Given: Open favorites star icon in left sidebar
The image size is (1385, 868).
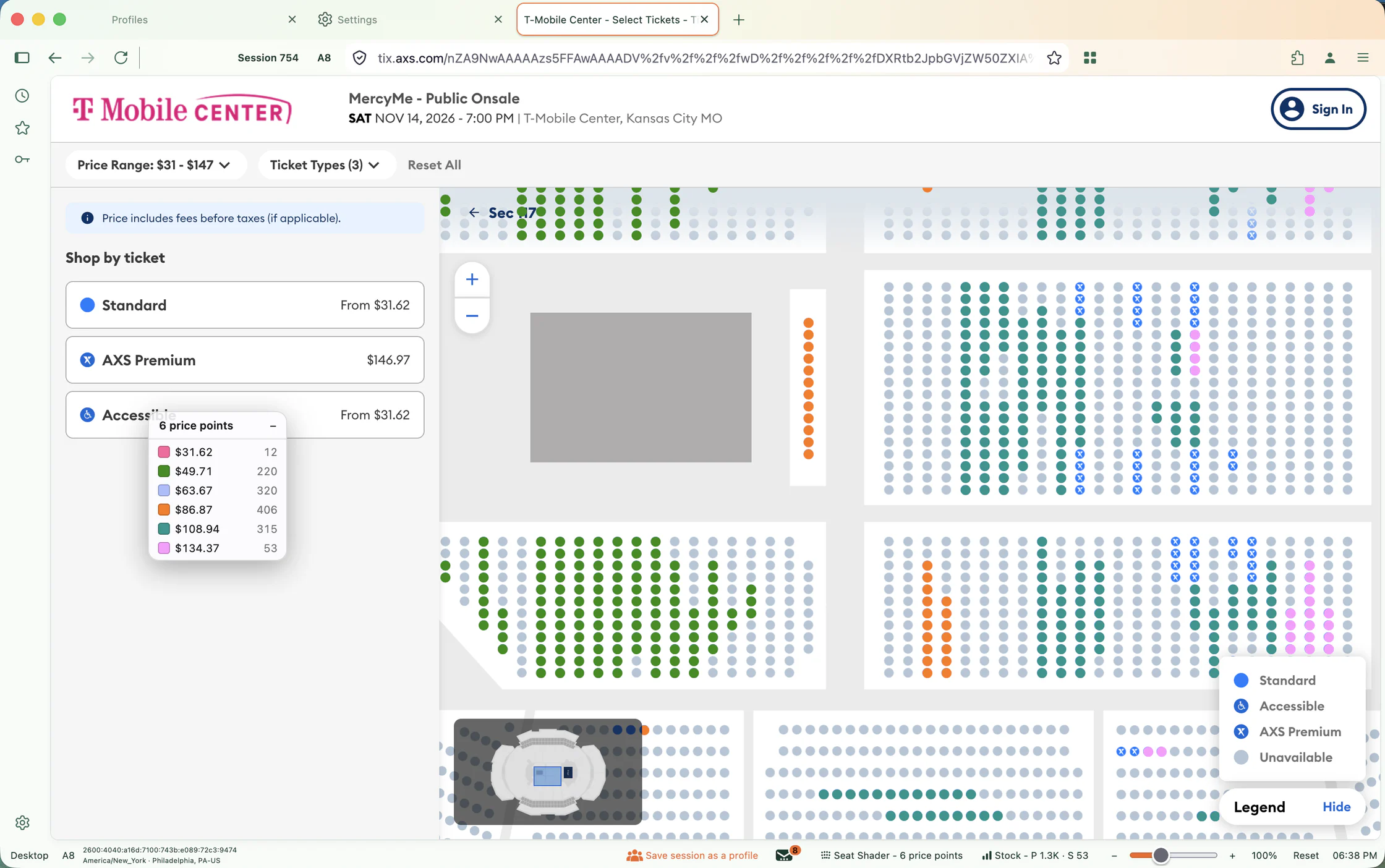Looking at the screenshot, I should click(x=22, y=128).
